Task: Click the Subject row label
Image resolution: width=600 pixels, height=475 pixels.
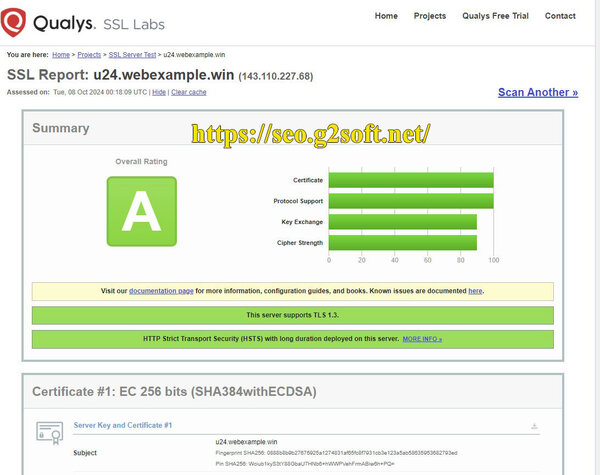Action: tap(85, 453)
